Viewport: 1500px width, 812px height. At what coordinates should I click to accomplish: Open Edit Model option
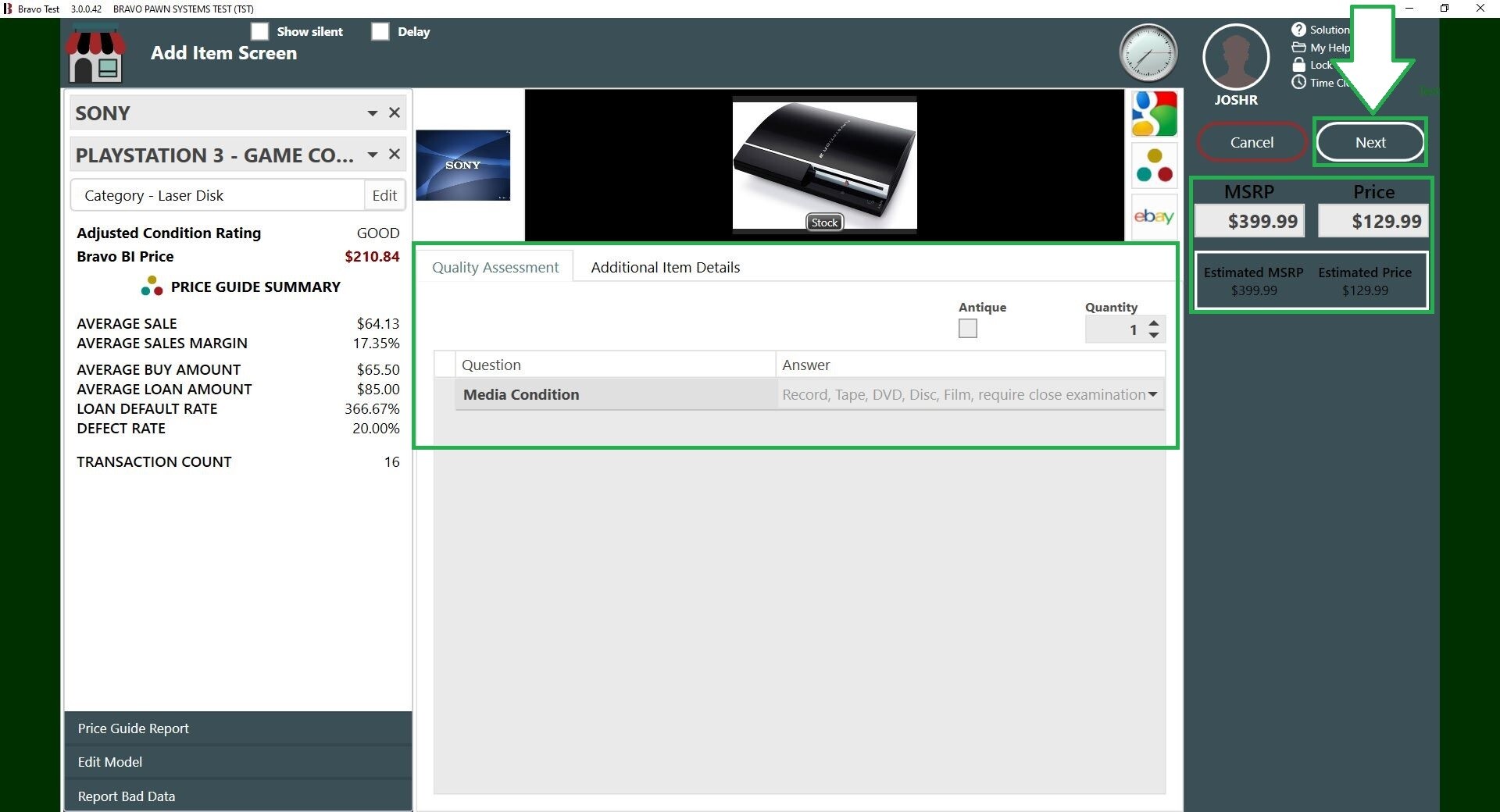238,762
